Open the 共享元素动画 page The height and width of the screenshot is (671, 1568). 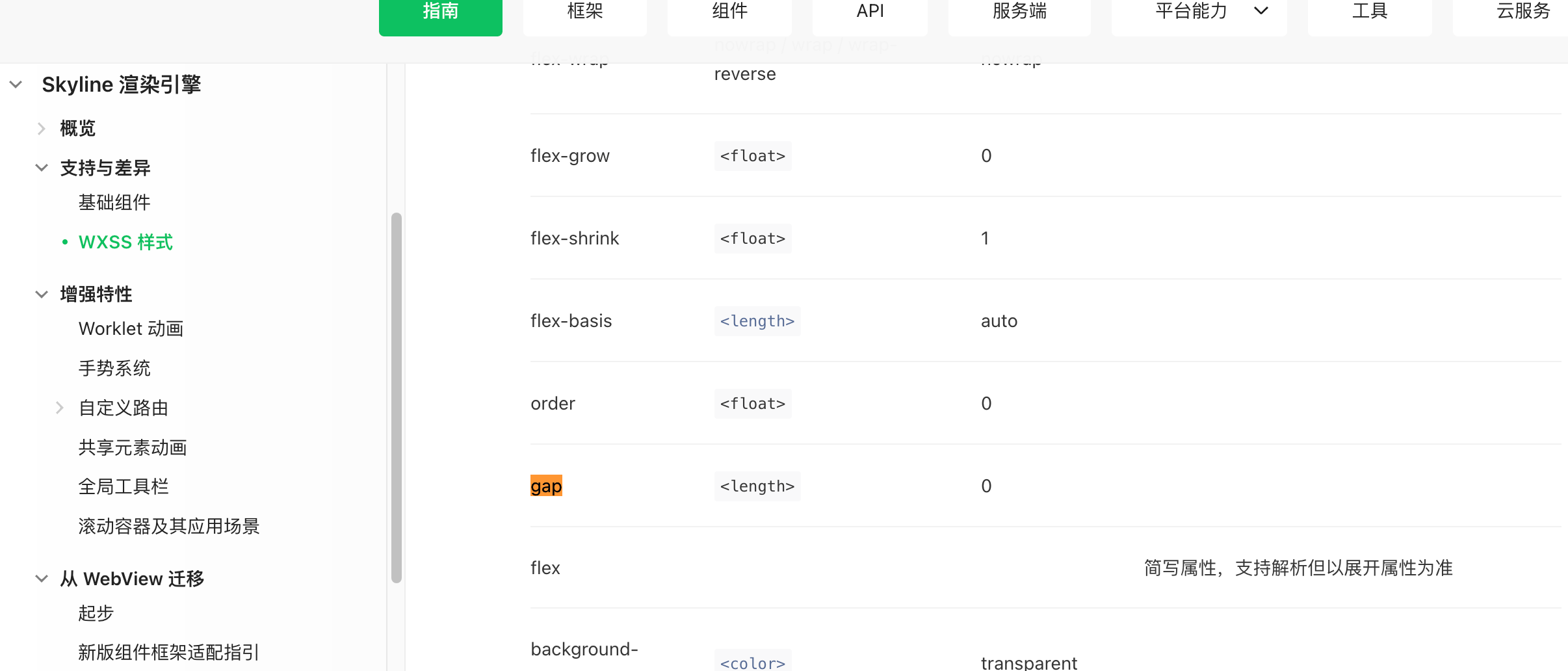pos(133,448)
